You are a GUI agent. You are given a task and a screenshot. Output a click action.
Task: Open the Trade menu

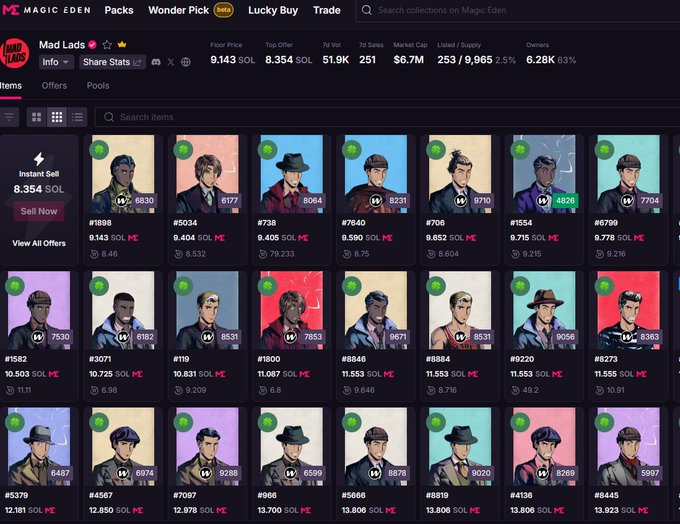click(327, 10)
